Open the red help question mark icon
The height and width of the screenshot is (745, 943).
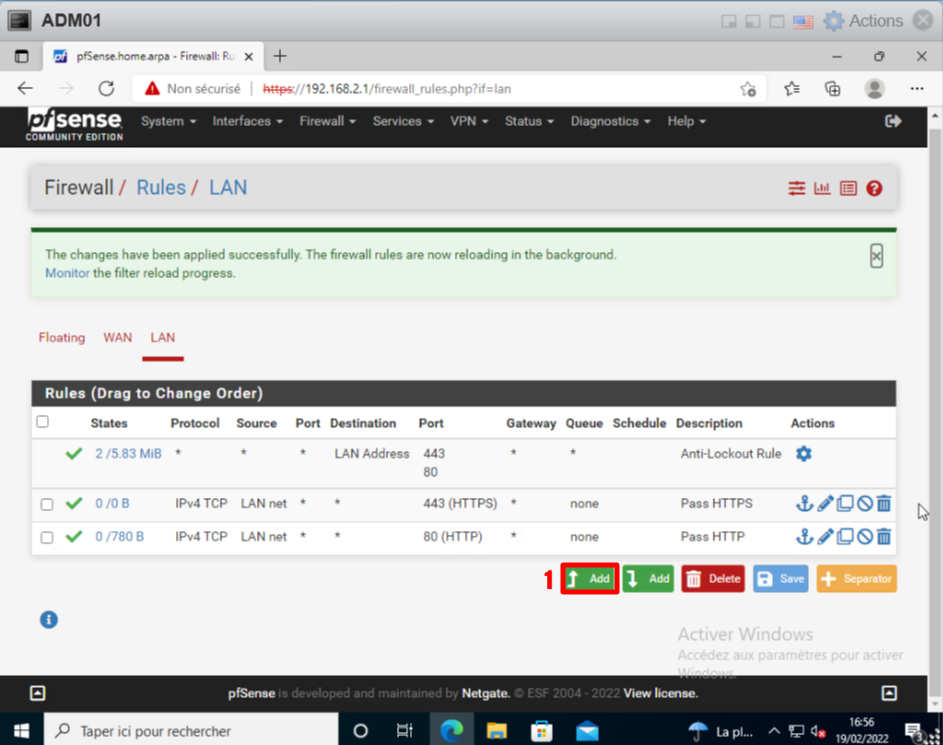[x=874, y=188]
